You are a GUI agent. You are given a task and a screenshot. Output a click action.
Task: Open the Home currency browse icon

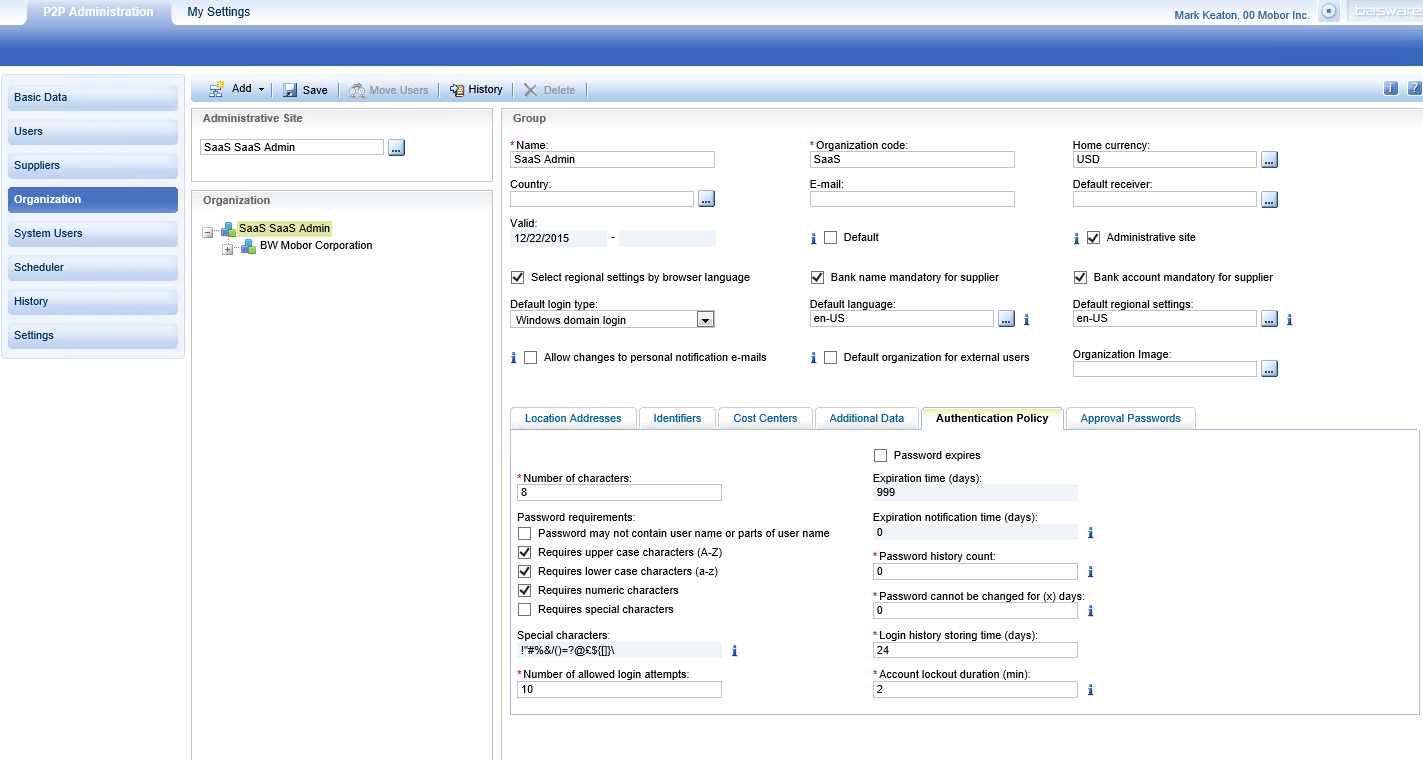tap(1269, 159)
